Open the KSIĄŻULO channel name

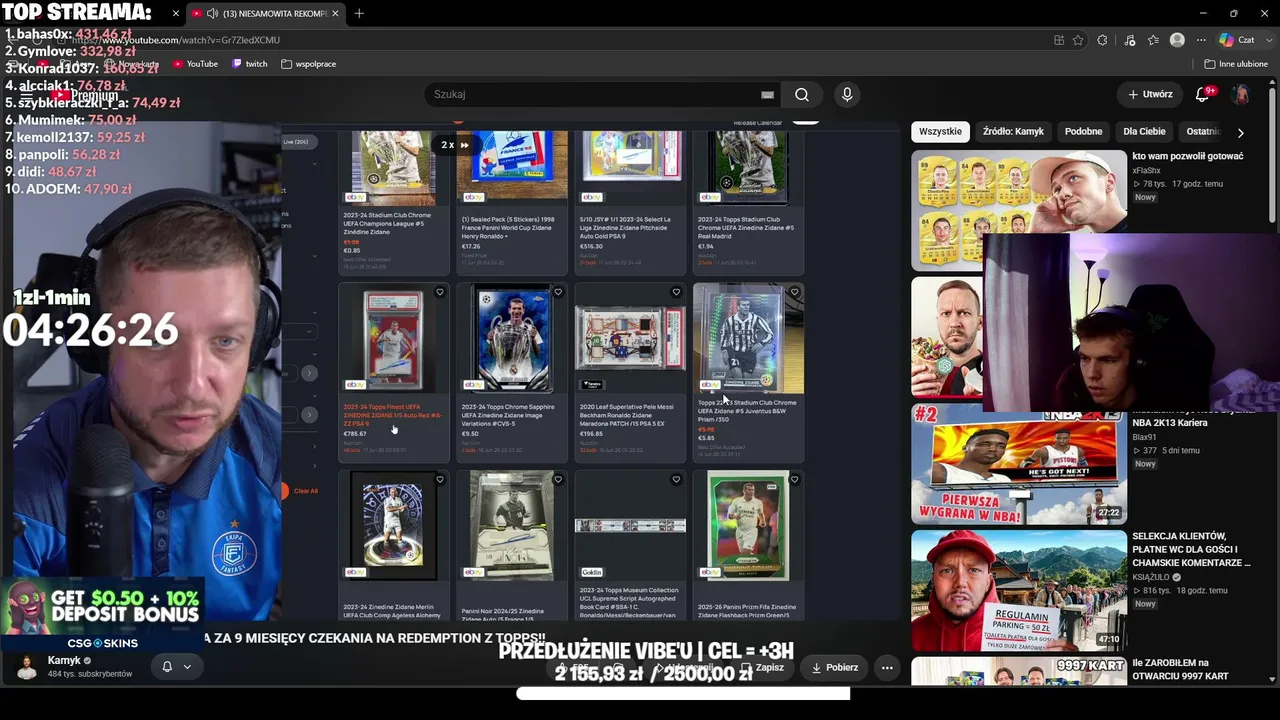[x=1151, y=577]
